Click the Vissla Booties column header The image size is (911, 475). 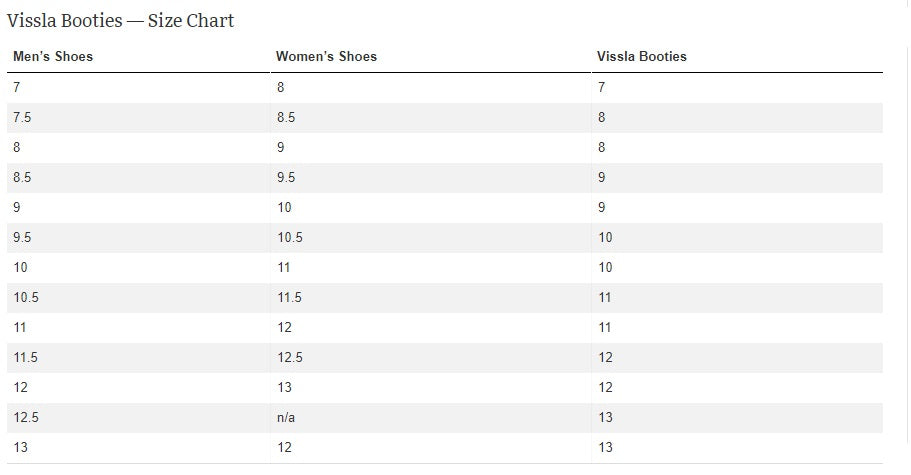[x=642, y=57]
